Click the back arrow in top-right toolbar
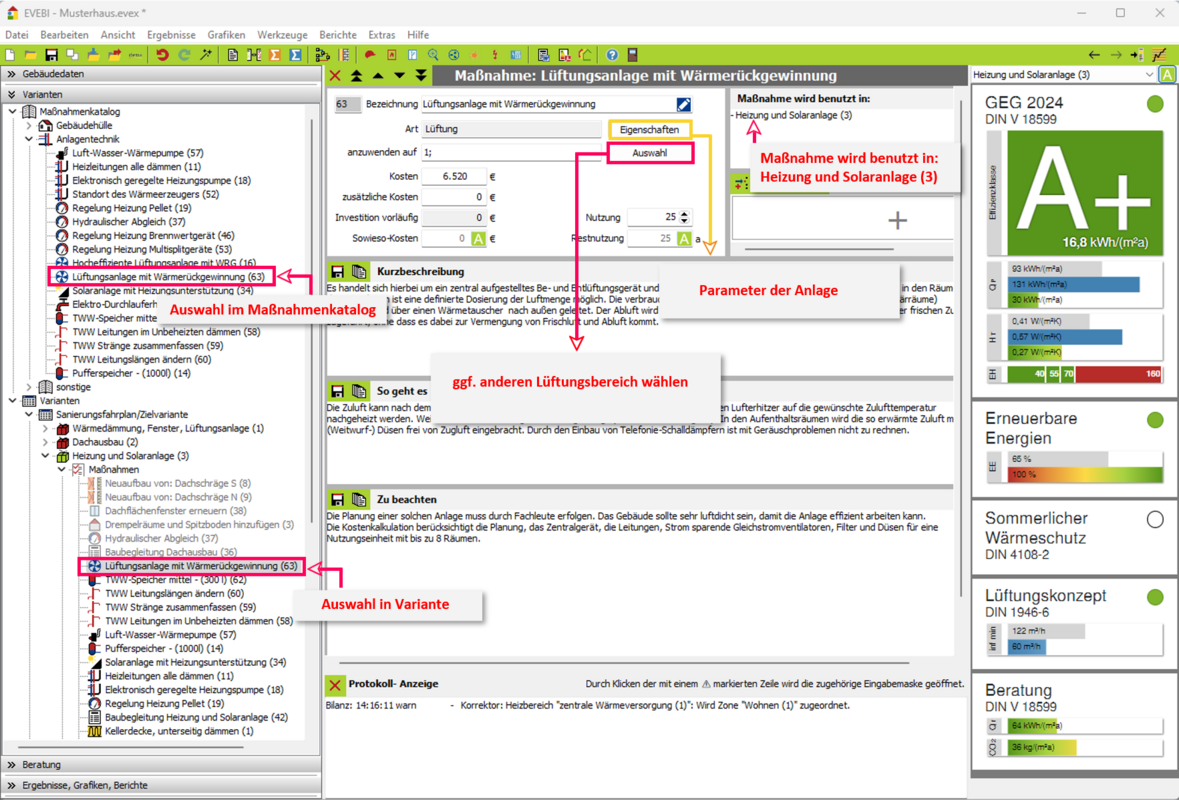This screenshot has width=1179, height=800. pos(1094,55)
